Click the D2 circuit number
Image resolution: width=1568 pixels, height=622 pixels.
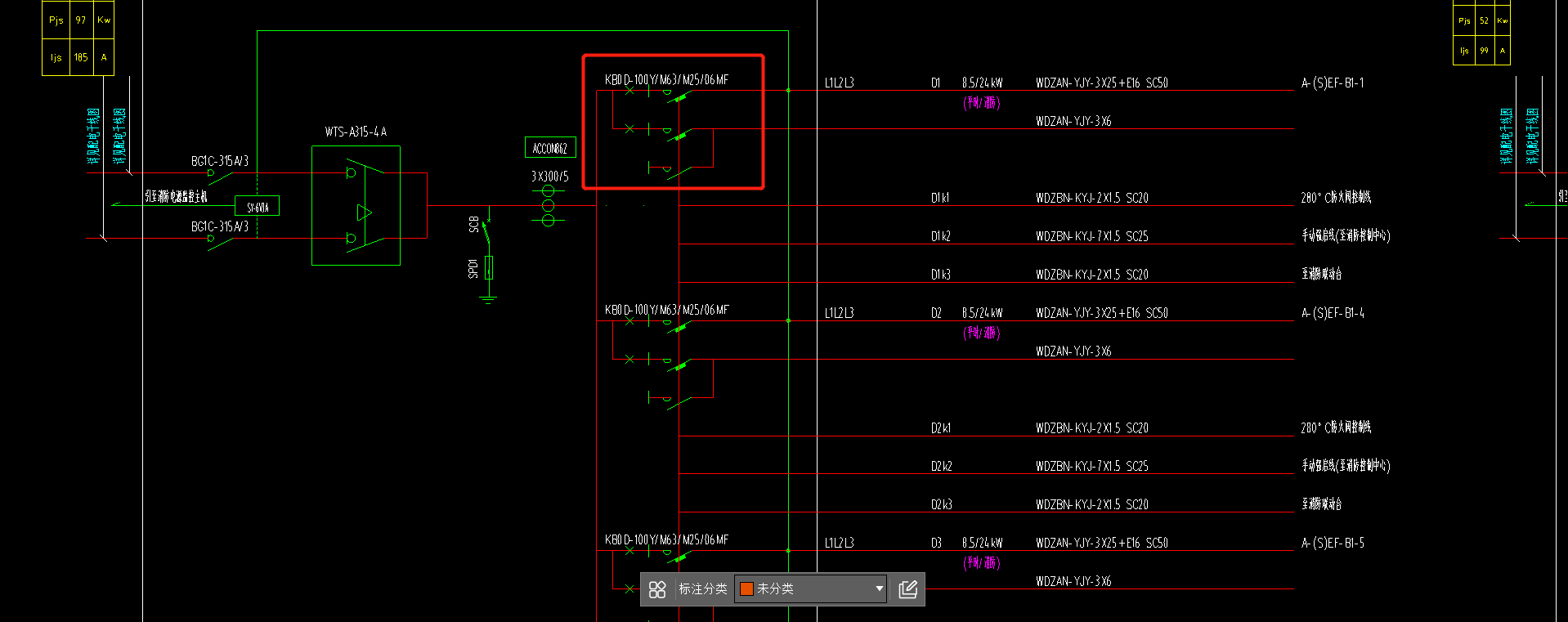tap(936, 313)
